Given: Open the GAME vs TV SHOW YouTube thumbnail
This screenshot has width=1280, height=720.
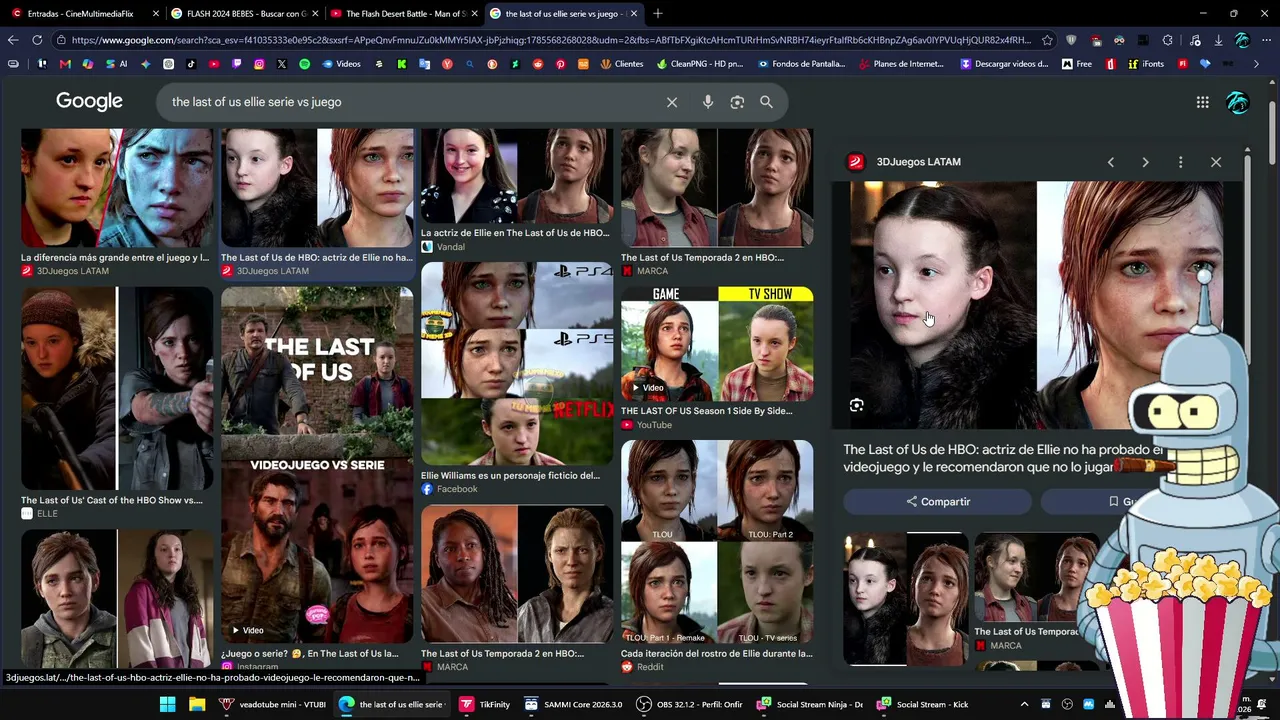Looking at the screenshot, I should [717, 344].
